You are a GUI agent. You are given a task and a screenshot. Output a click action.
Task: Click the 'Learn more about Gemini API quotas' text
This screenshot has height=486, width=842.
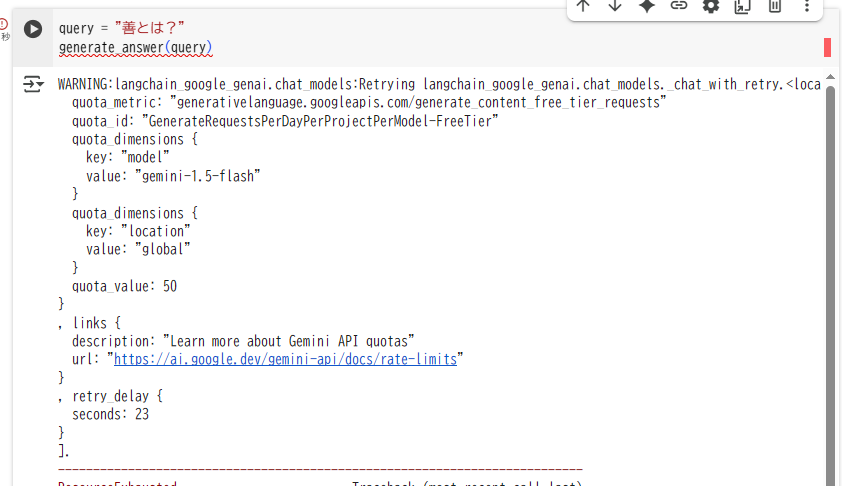pos(288,342)
